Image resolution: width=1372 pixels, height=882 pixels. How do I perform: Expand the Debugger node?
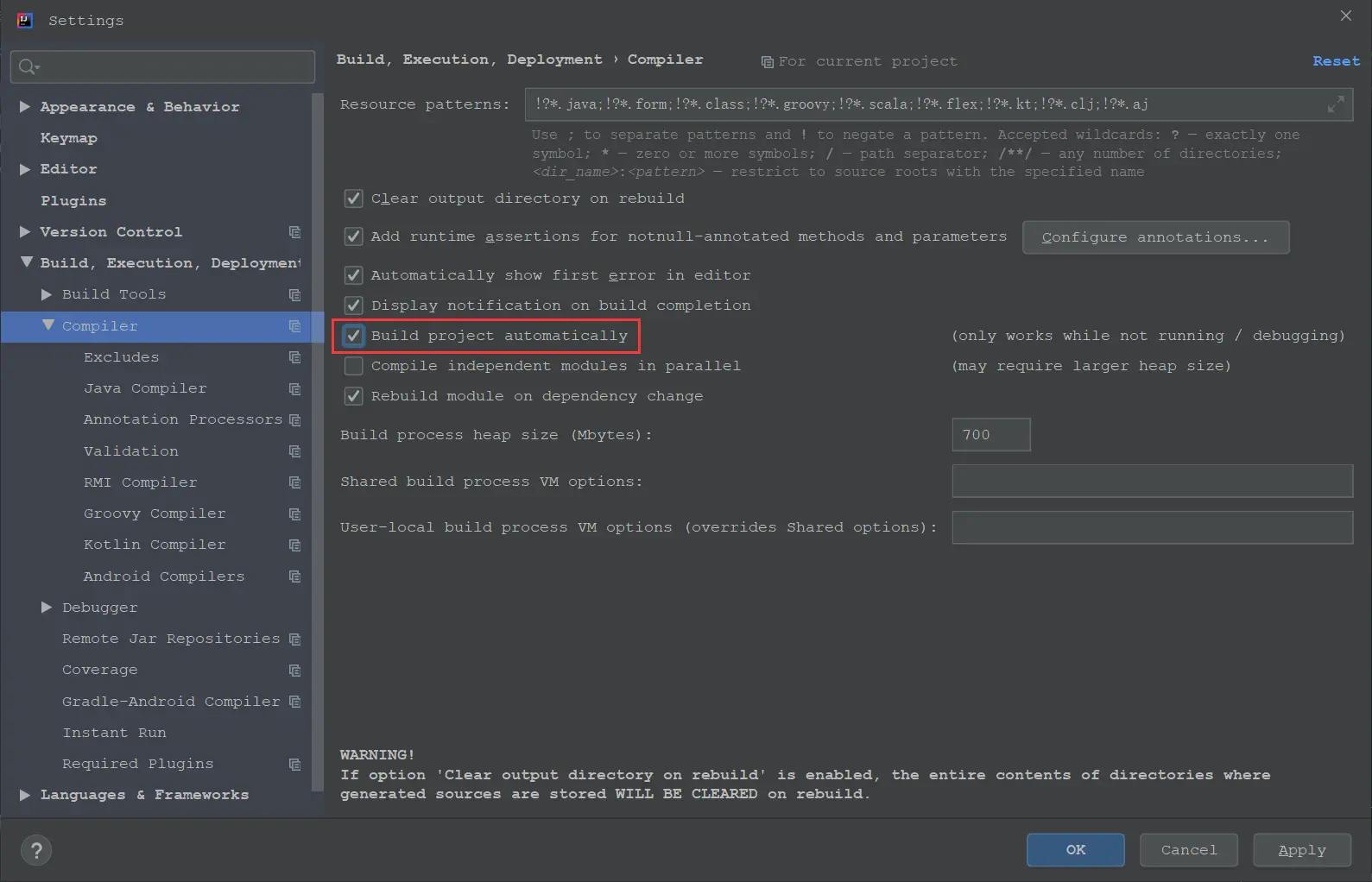(47, 608)
